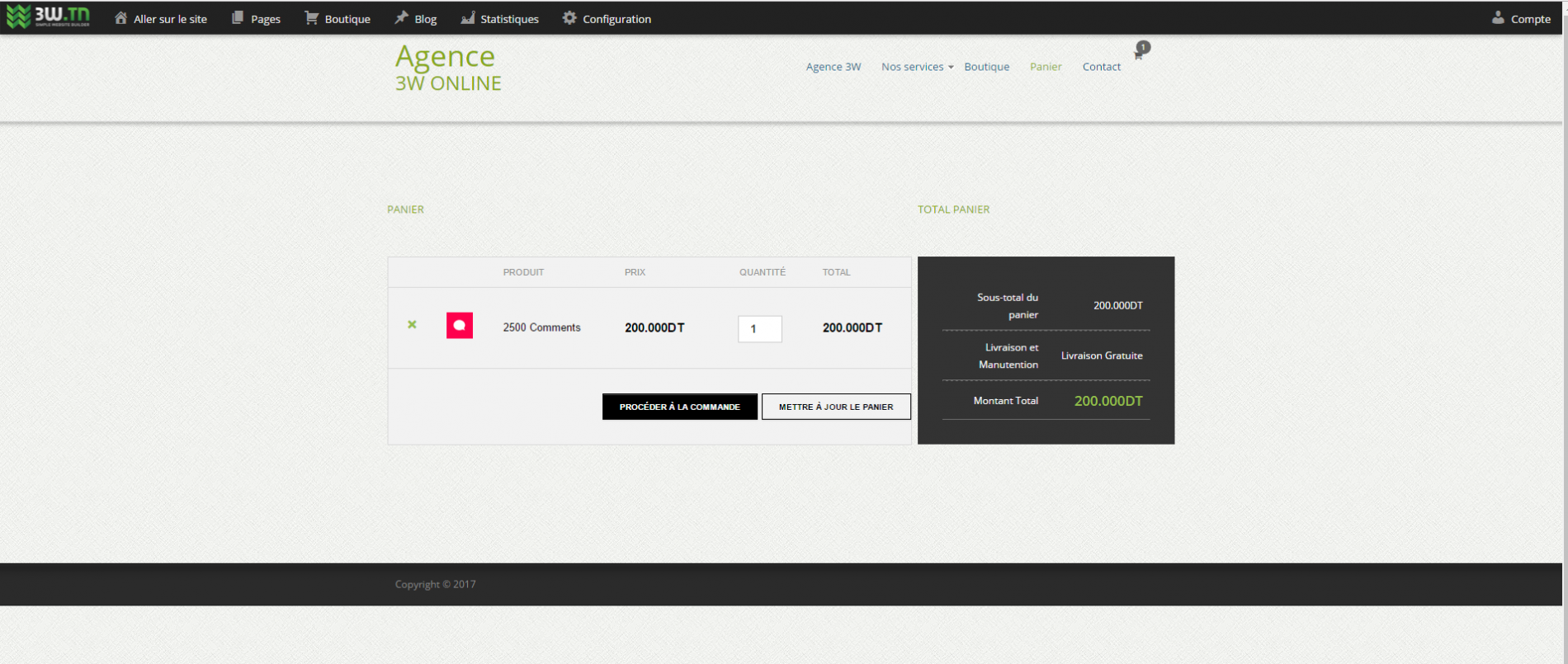Go to Agence 3W nav link
The image size is (1568, 664).
click(x=834, y=67)
